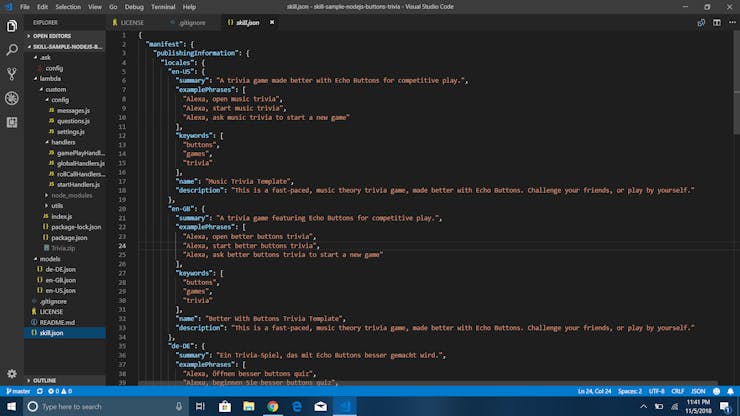The height and width of the screenshot is (416, 740).
Task: Open the Explorer view in the activity bar
Action: 12,26
